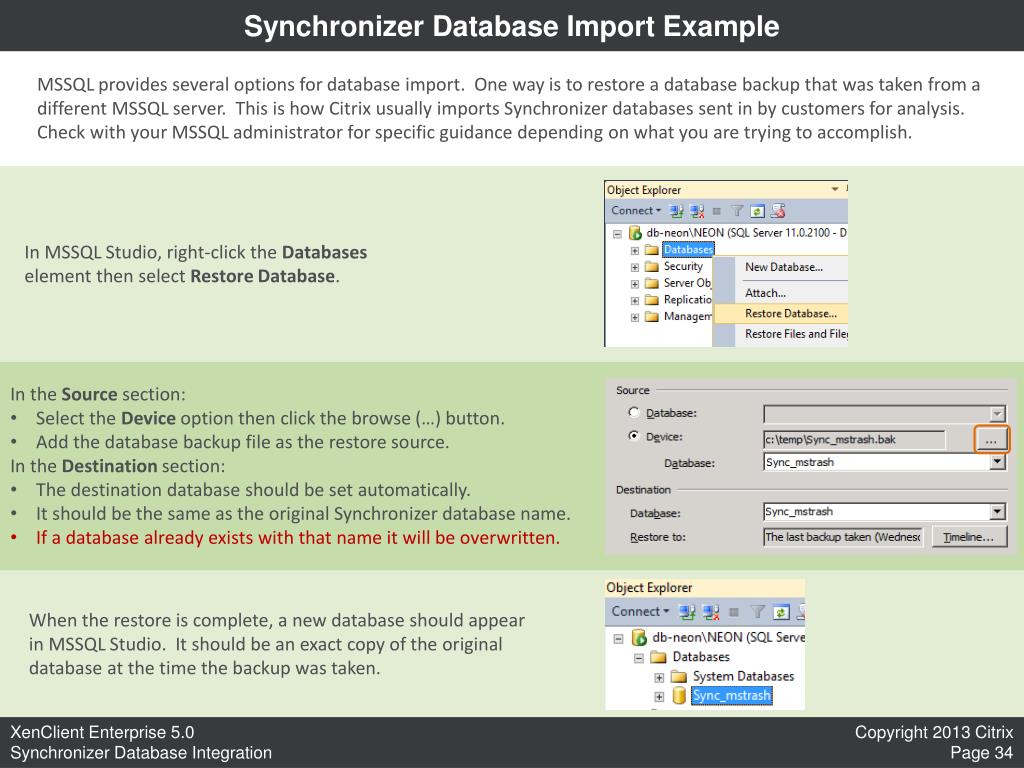The image size is (1024, 768).
Task: Click Databases folder icon above System Databases
Action: [658, 657]
